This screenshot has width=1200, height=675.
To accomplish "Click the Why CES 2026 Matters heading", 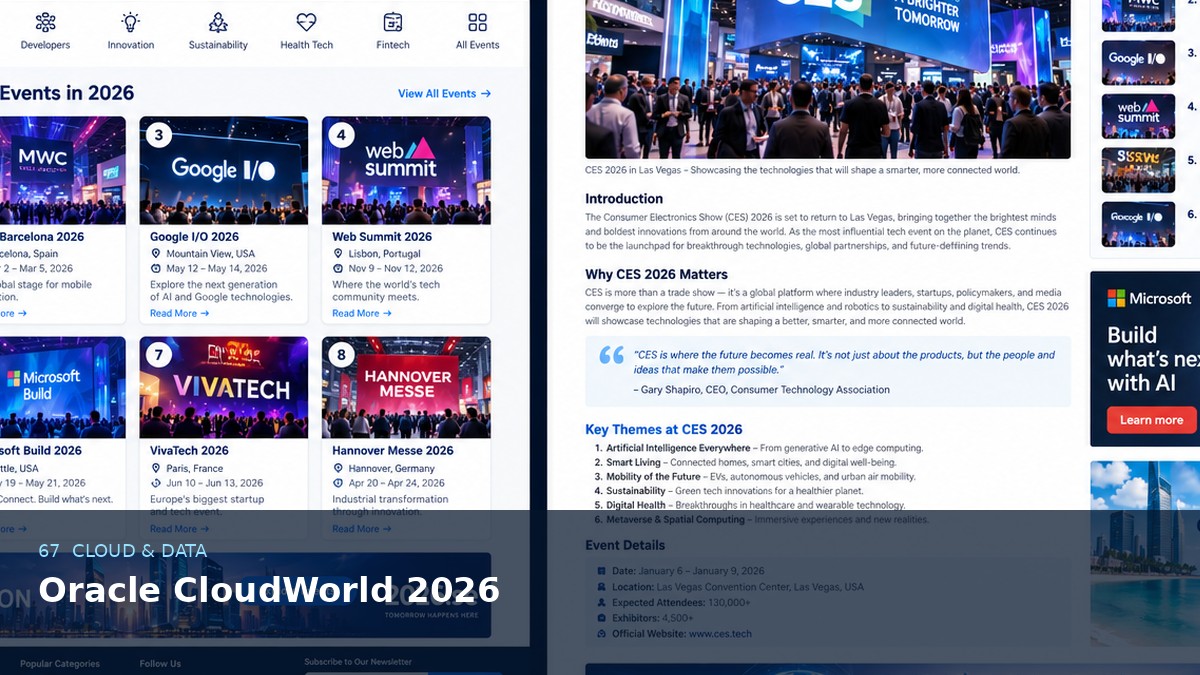I will pos(656,274).
